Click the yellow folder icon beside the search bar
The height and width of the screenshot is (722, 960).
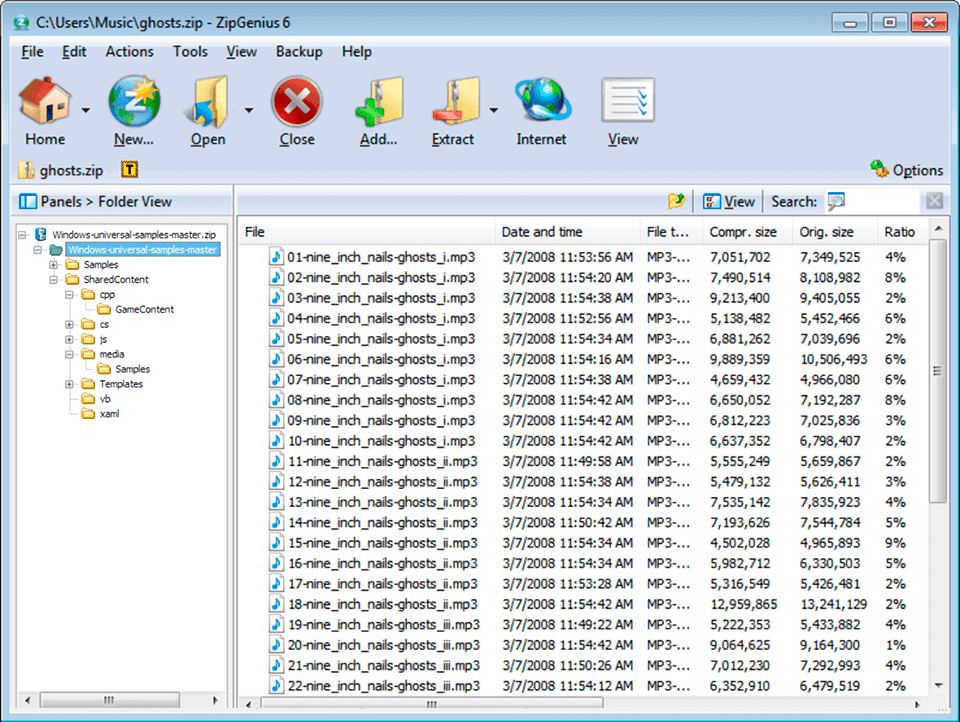(676, 200)
